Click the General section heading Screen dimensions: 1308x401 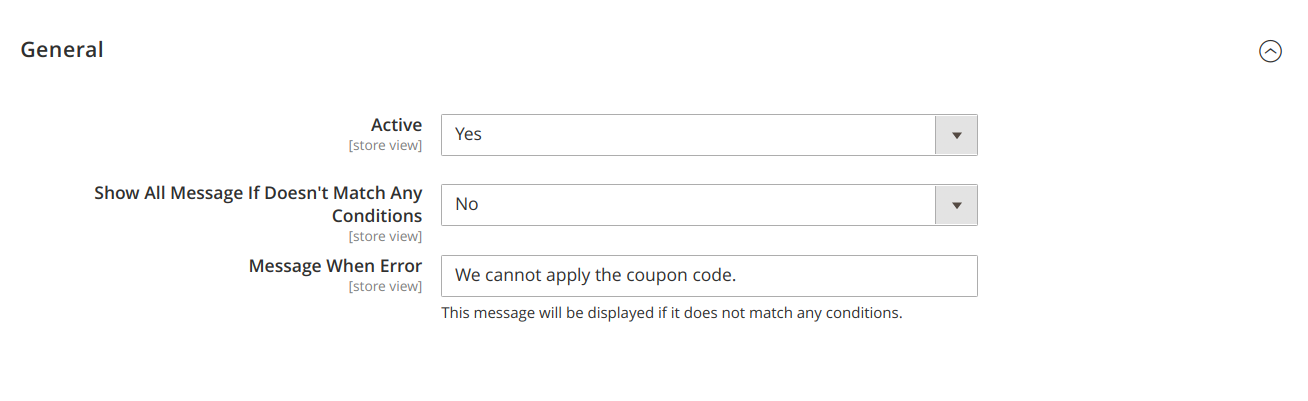click(x=62, y=49)
